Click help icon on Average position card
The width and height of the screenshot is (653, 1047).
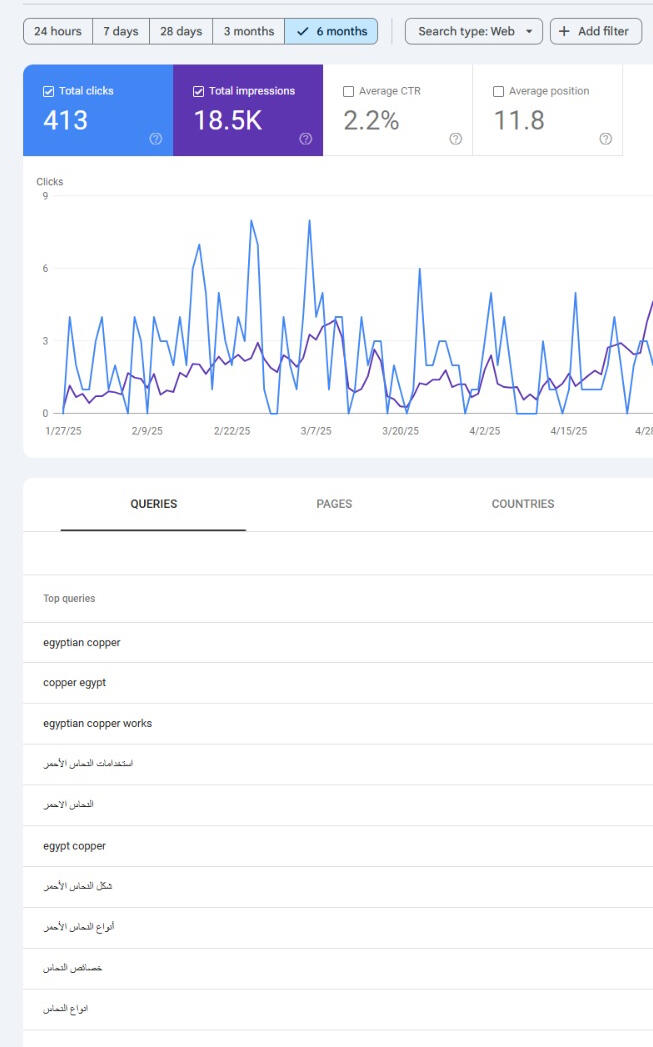tap(605, 139)
